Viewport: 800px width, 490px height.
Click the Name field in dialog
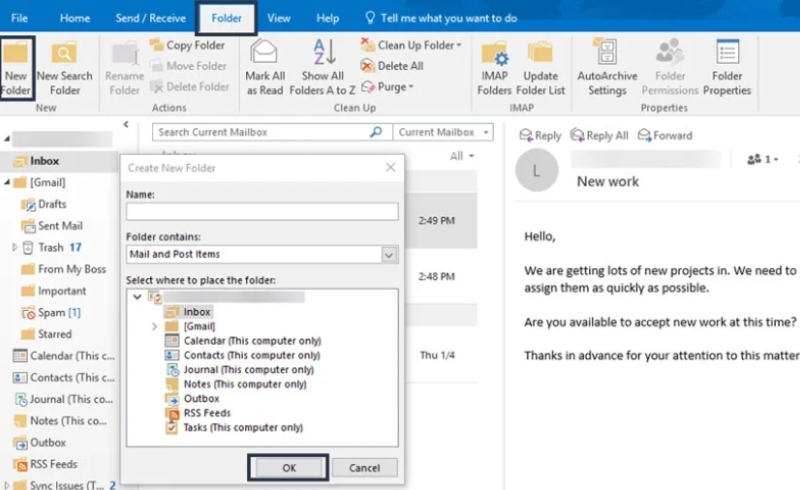coord(262,211)
